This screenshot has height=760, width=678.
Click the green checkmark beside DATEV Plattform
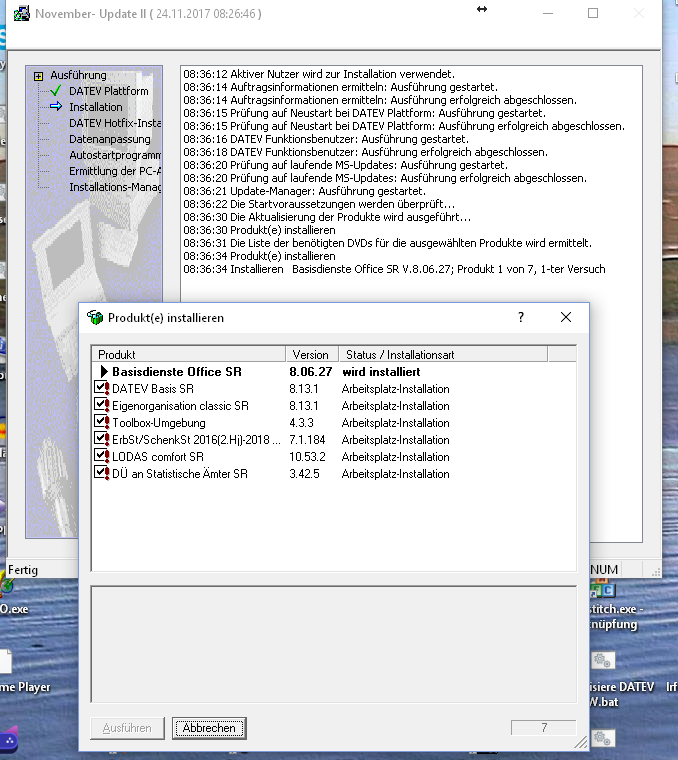click(x=56, y=91)
